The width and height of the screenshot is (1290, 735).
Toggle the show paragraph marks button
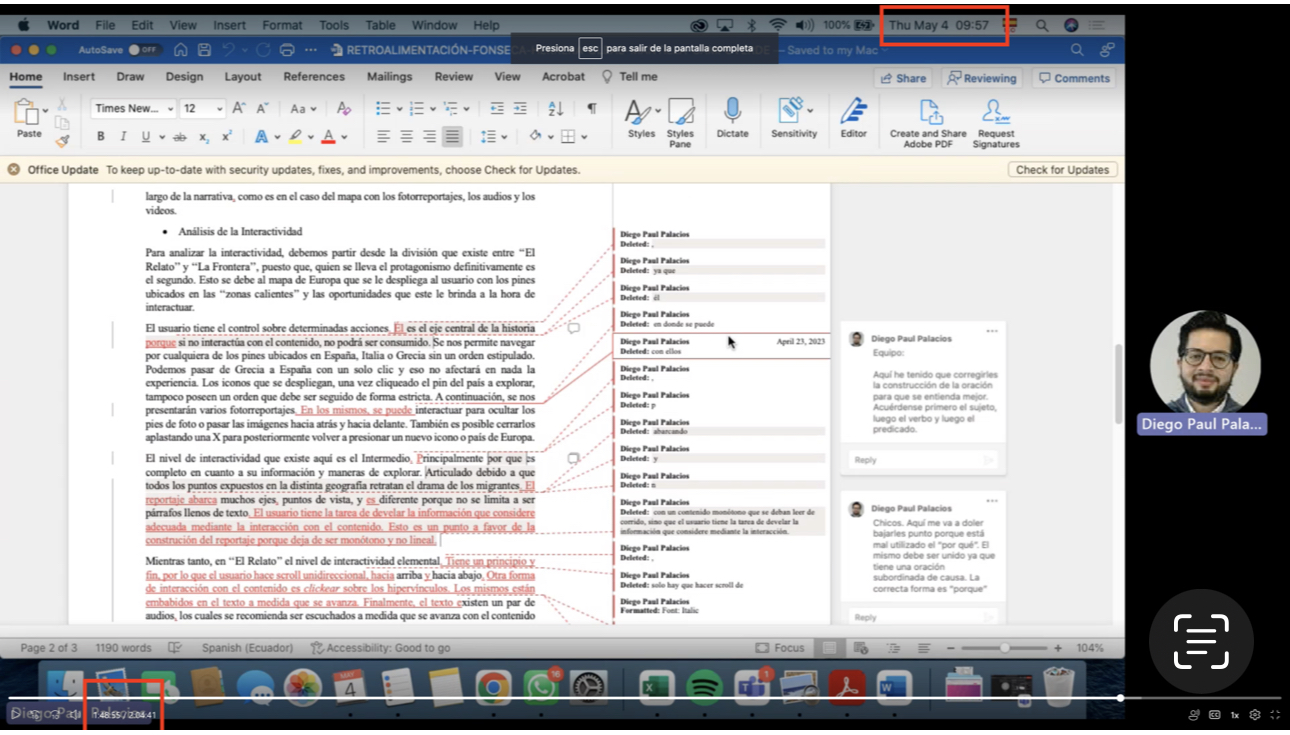[x=591, y=109]
